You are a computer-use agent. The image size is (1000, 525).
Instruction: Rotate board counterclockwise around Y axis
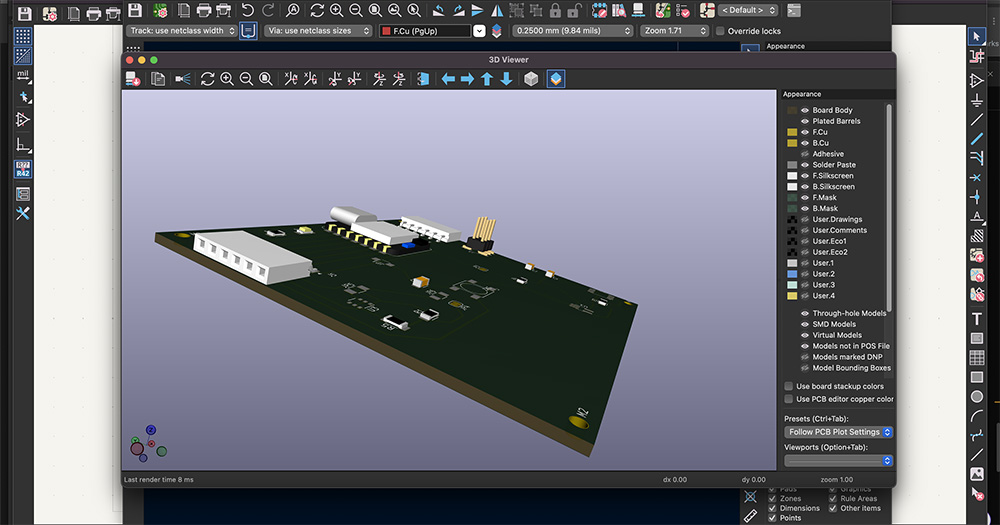pos(355,78)
